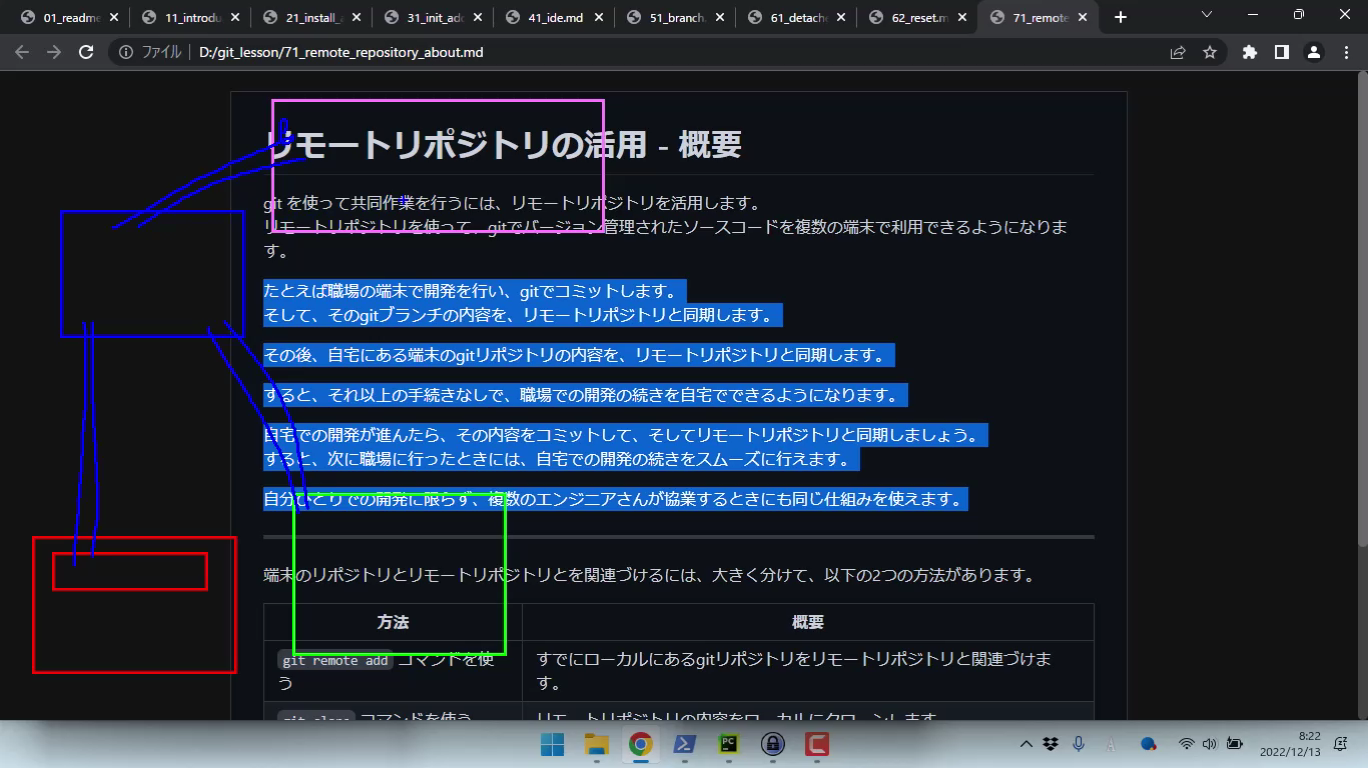Toggle the Chrome side panel
The height and width of the screenshot is (768, 1368).
click(x=1282, y=52)
